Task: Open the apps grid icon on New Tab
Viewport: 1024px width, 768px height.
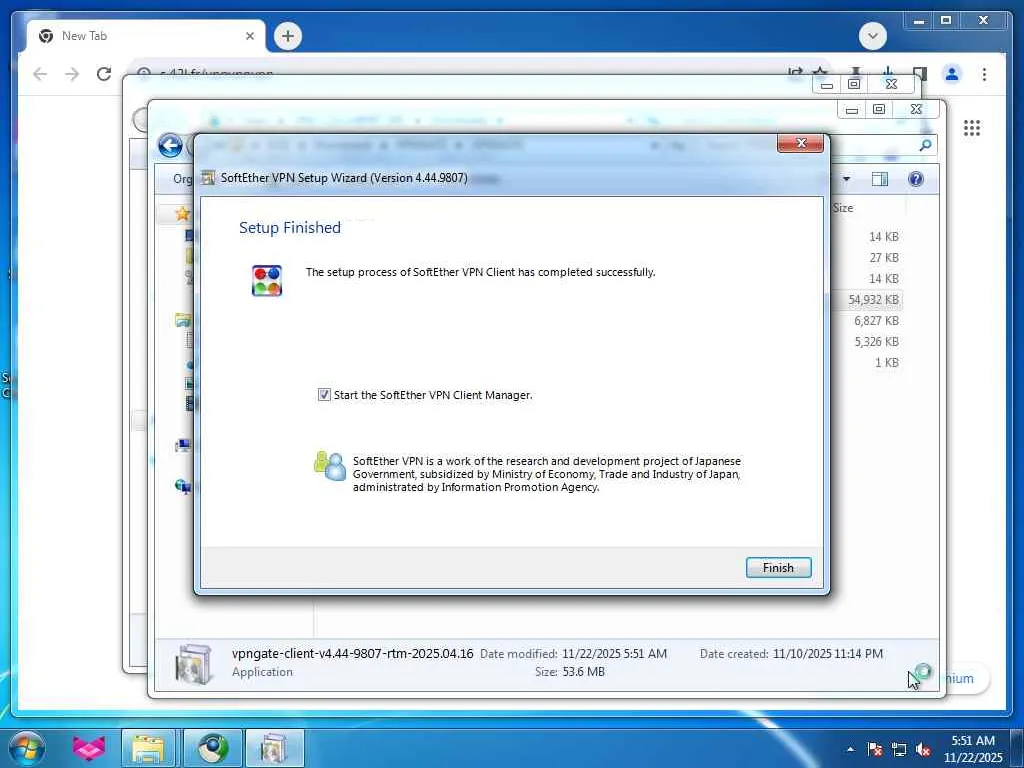Action: click(x=972, y=128)
